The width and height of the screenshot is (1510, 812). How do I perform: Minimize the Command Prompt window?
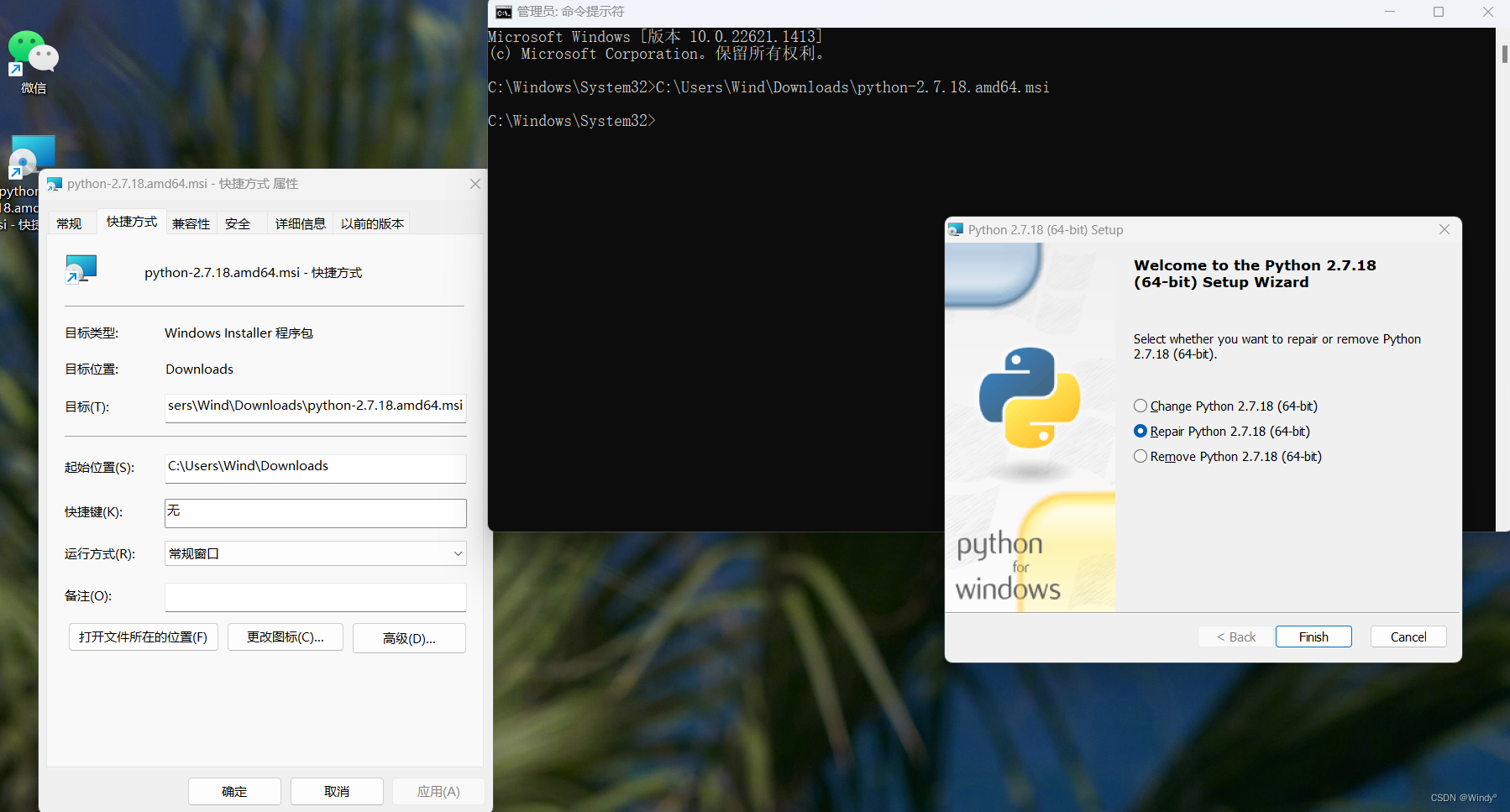tap(1390, 12)
